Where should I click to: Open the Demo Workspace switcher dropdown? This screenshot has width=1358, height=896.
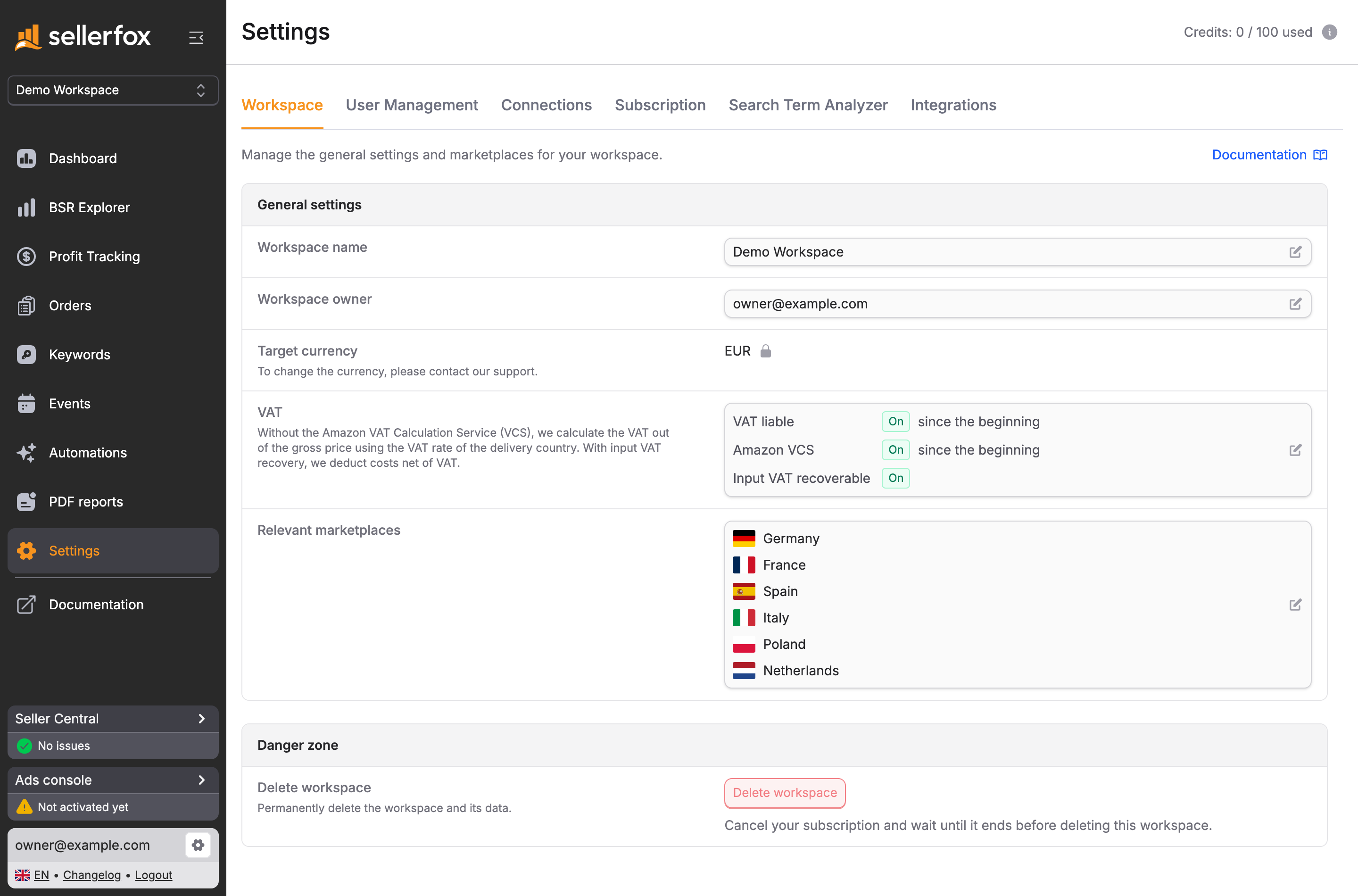coord(113,90)
